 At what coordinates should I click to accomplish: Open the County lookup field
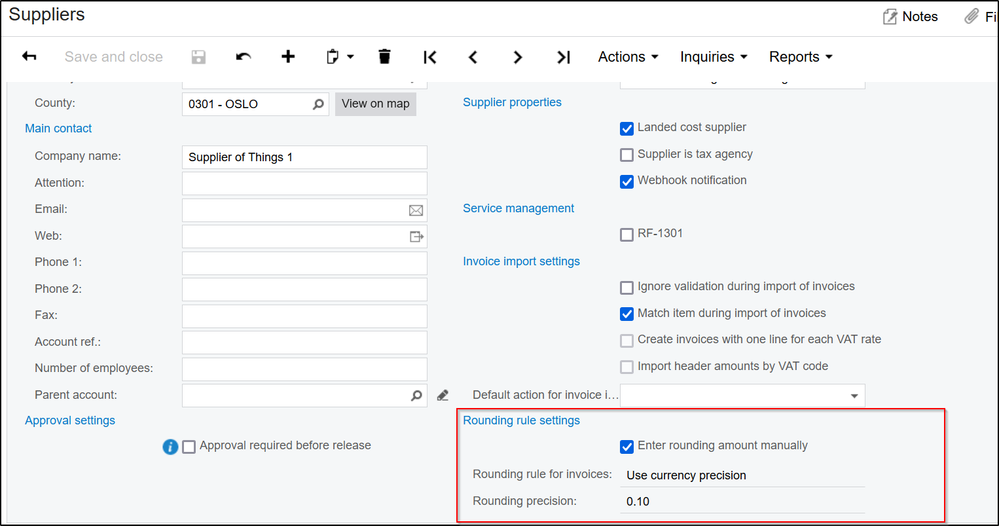coord(318,104)
